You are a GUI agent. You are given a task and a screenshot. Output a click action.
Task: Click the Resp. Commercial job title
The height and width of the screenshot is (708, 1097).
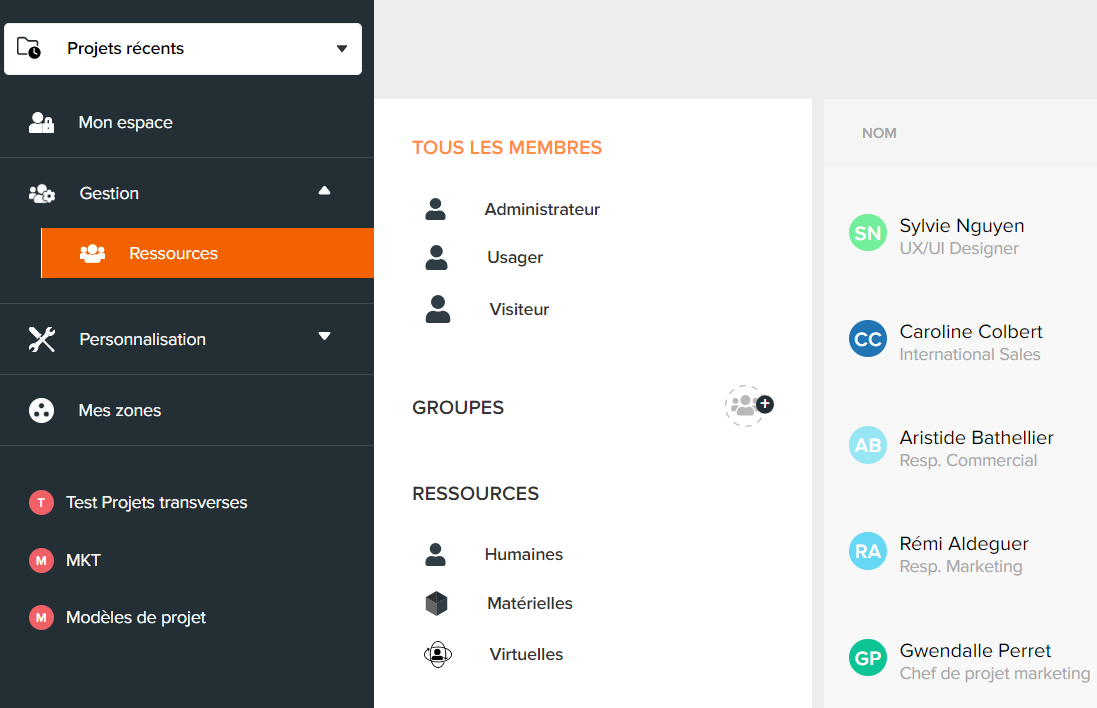(x=968, y=460)
